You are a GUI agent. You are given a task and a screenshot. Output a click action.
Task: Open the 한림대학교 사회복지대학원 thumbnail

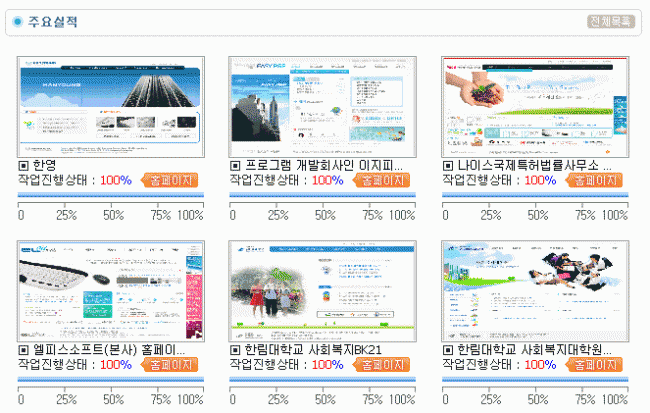(x=534, y=290)
